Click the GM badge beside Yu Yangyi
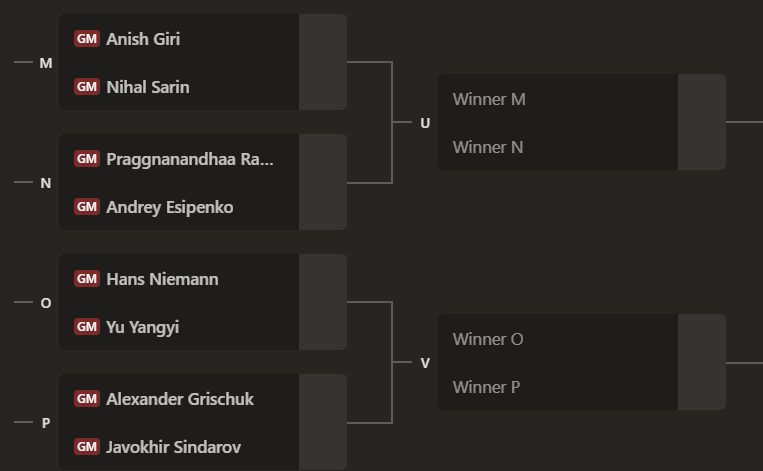 [x=86, y=327]
